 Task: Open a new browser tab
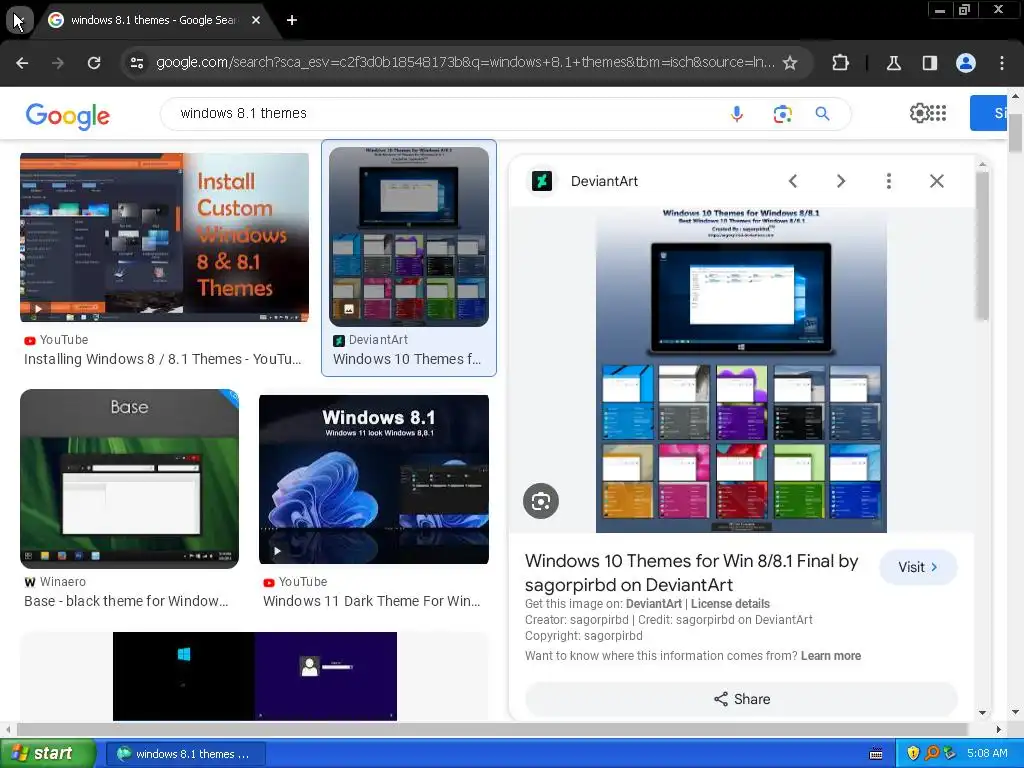292,20
